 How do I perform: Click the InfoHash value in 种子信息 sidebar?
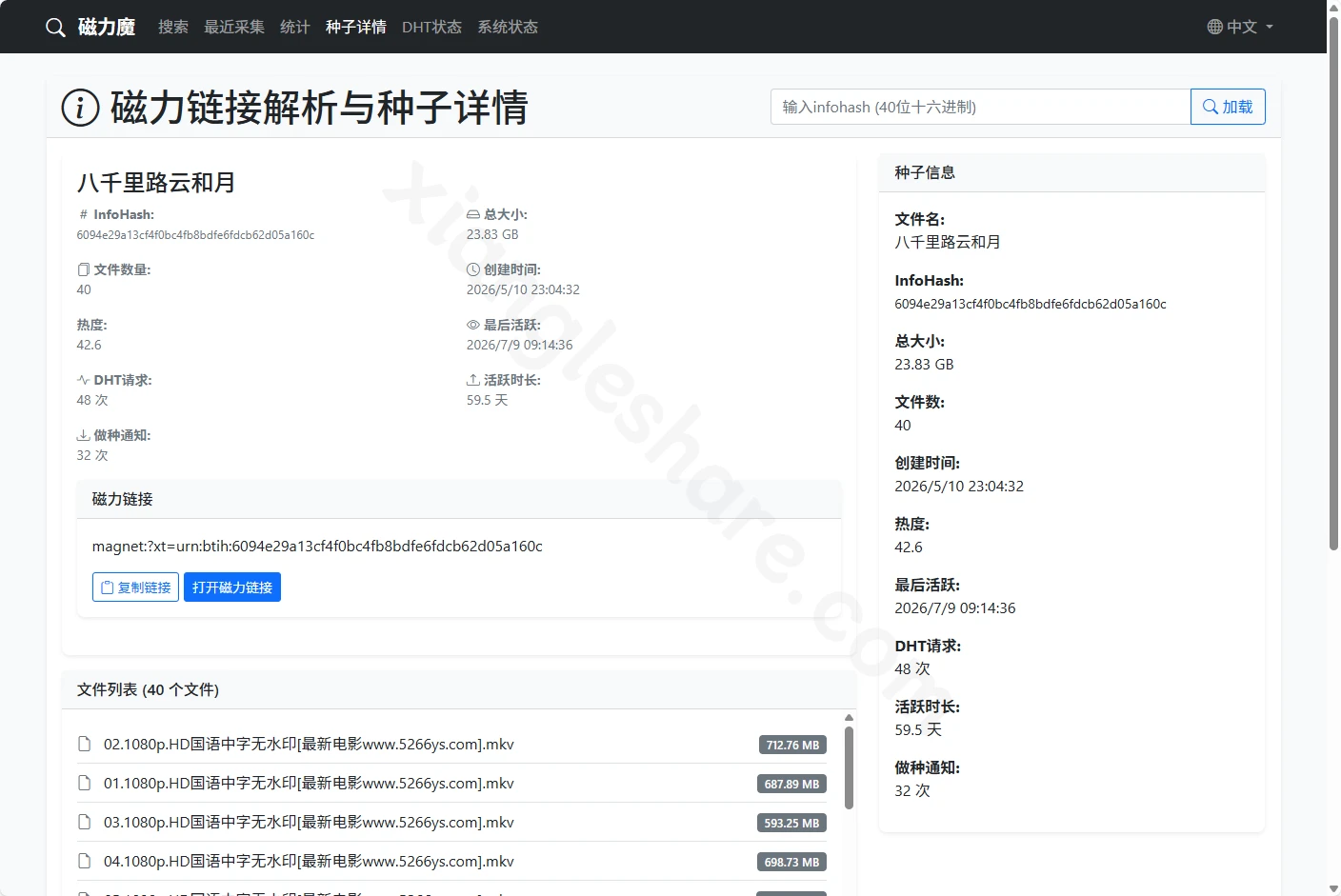(x=1031, y=304)
